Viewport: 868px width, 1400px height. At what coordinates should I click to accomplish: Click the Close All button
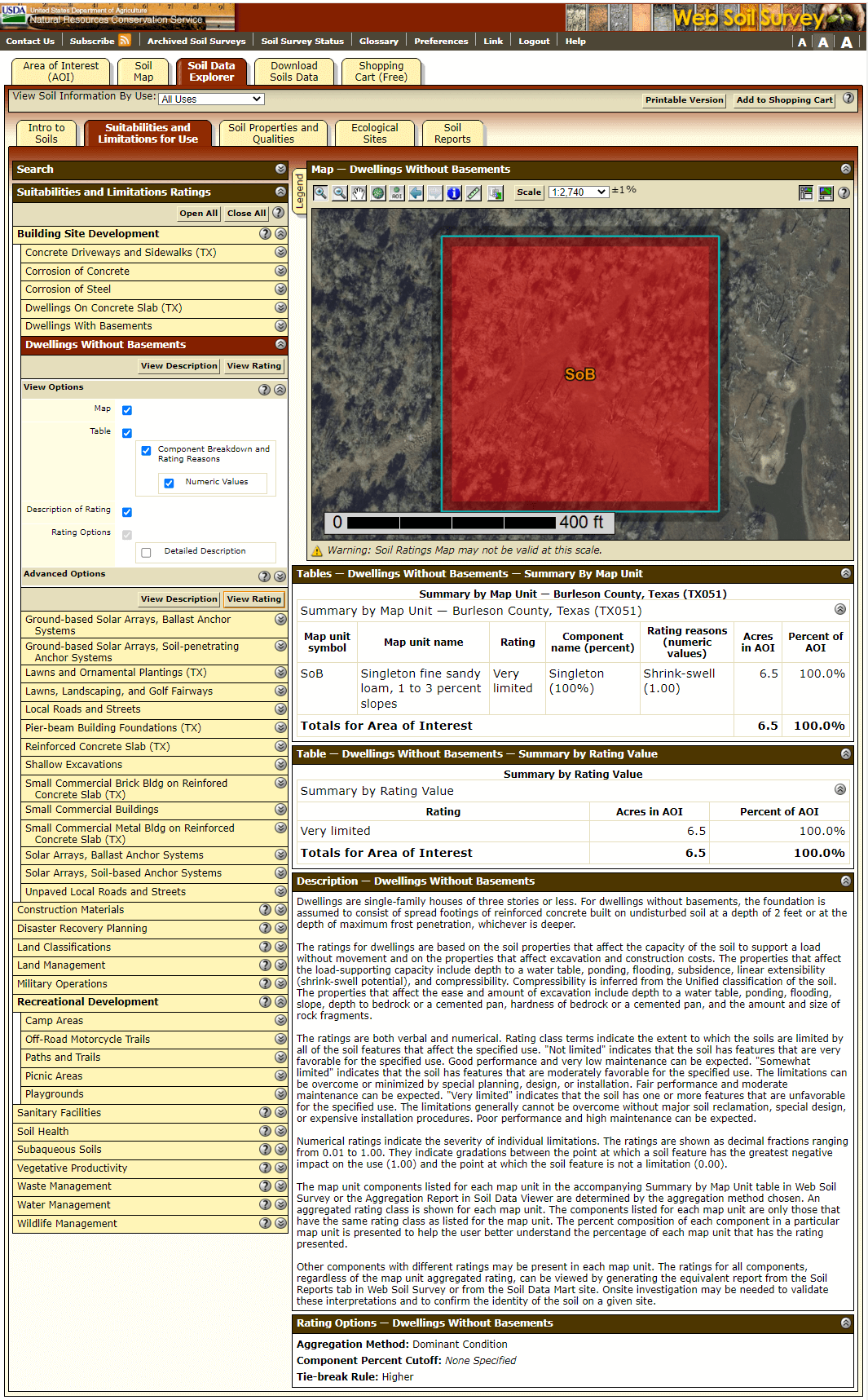tap(246, 214)
